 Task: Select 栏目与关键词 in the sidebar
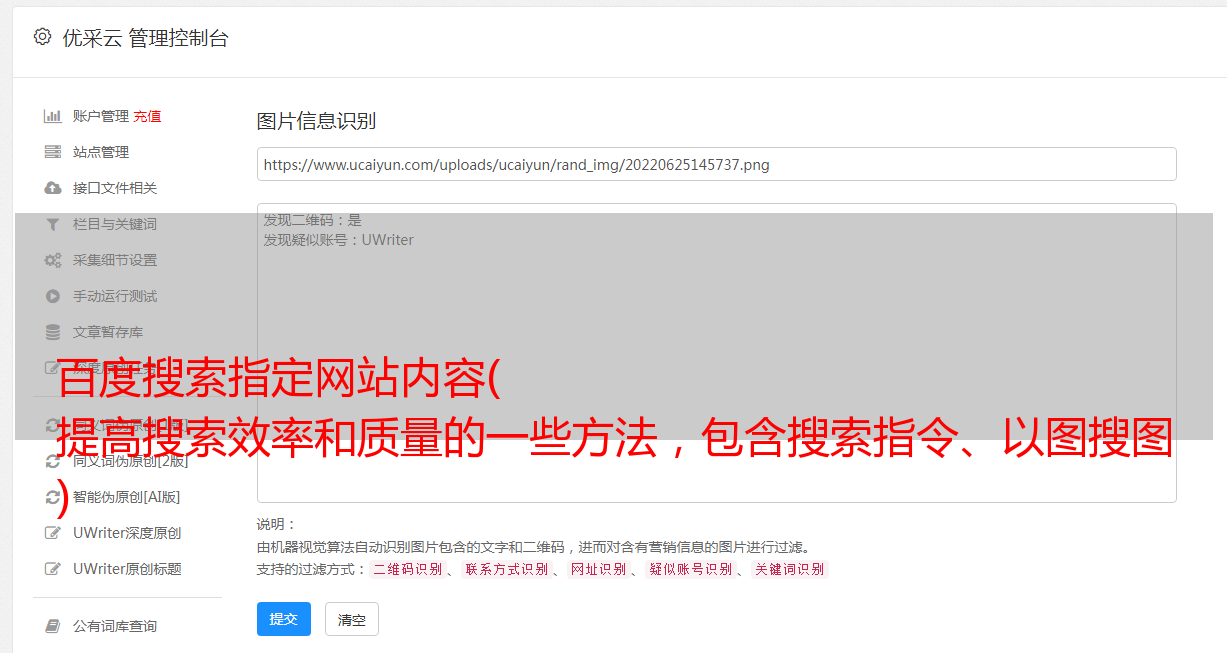click(x=115, y=224)
